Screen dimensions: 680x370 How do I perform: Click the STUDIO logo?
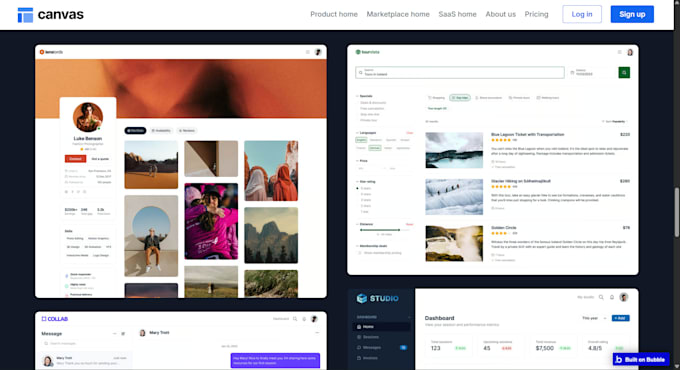point(377,298)
